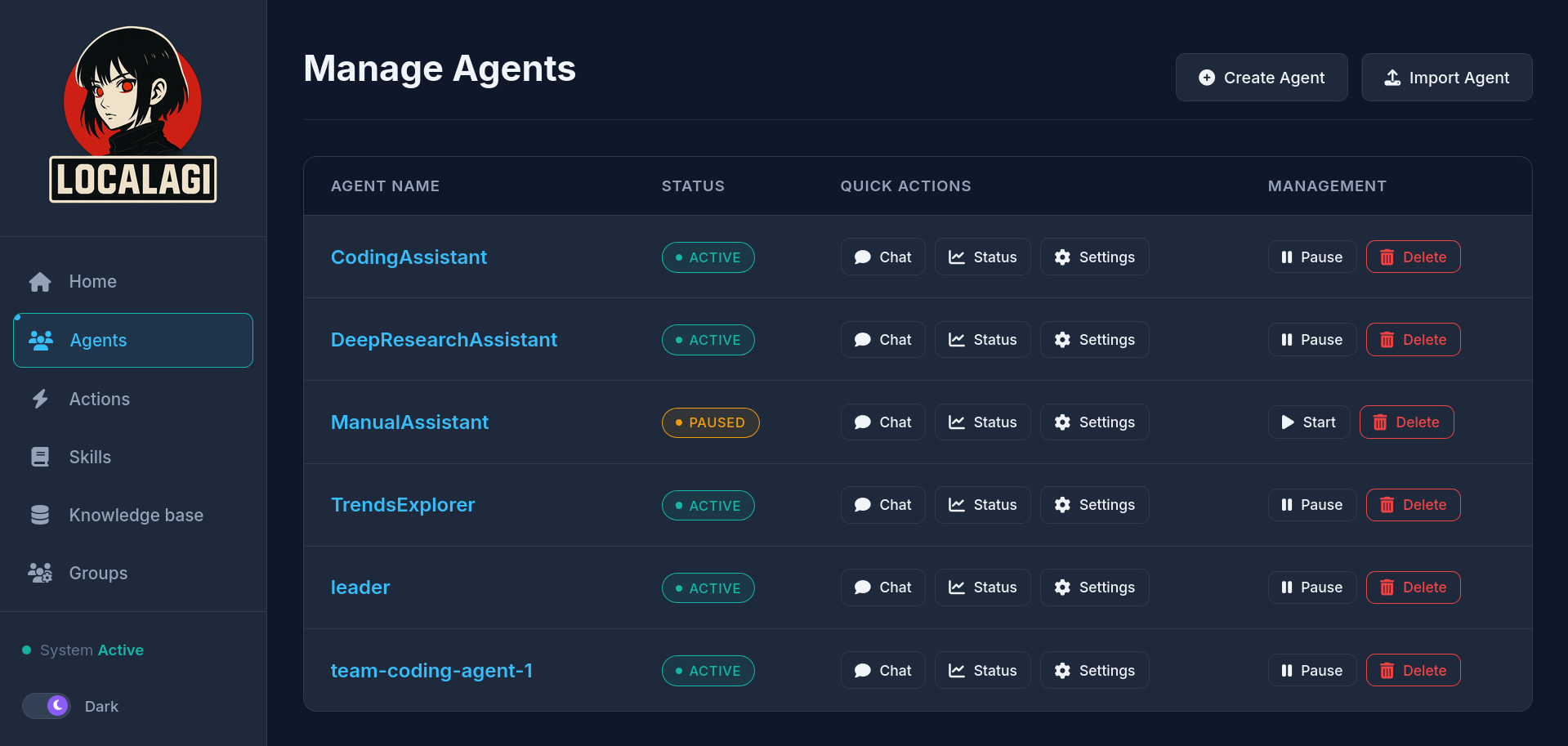Pause the DeepResearchAssistant agent
1568x746 pixels.
pos(1311,340)
